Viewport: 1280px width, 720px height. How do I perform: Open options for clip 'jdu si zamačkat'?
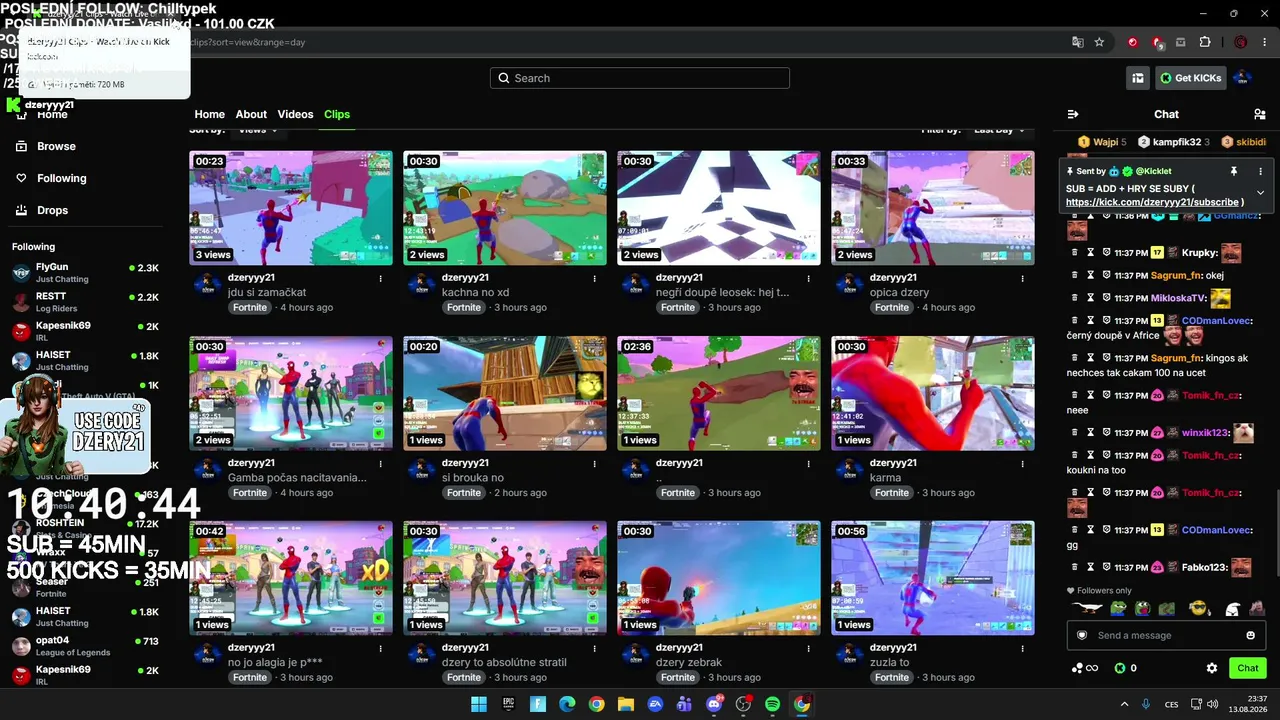[x=380, y=278]
